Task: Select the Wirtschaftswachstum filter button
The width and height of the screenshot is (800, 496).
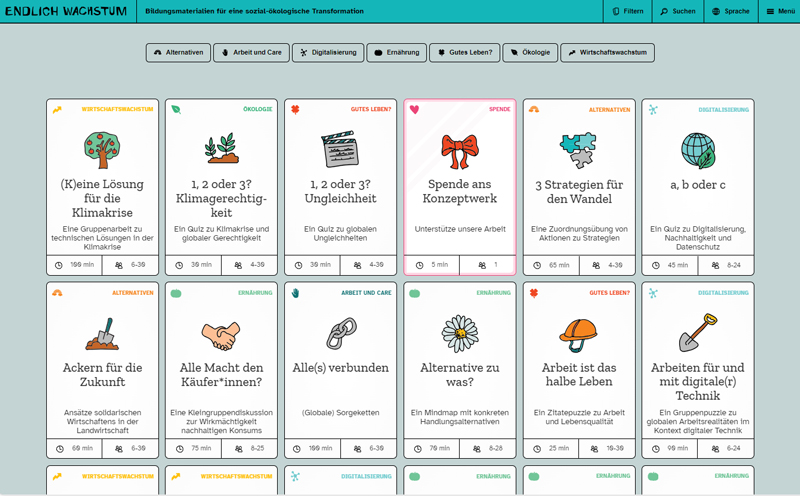Action: 607,52
